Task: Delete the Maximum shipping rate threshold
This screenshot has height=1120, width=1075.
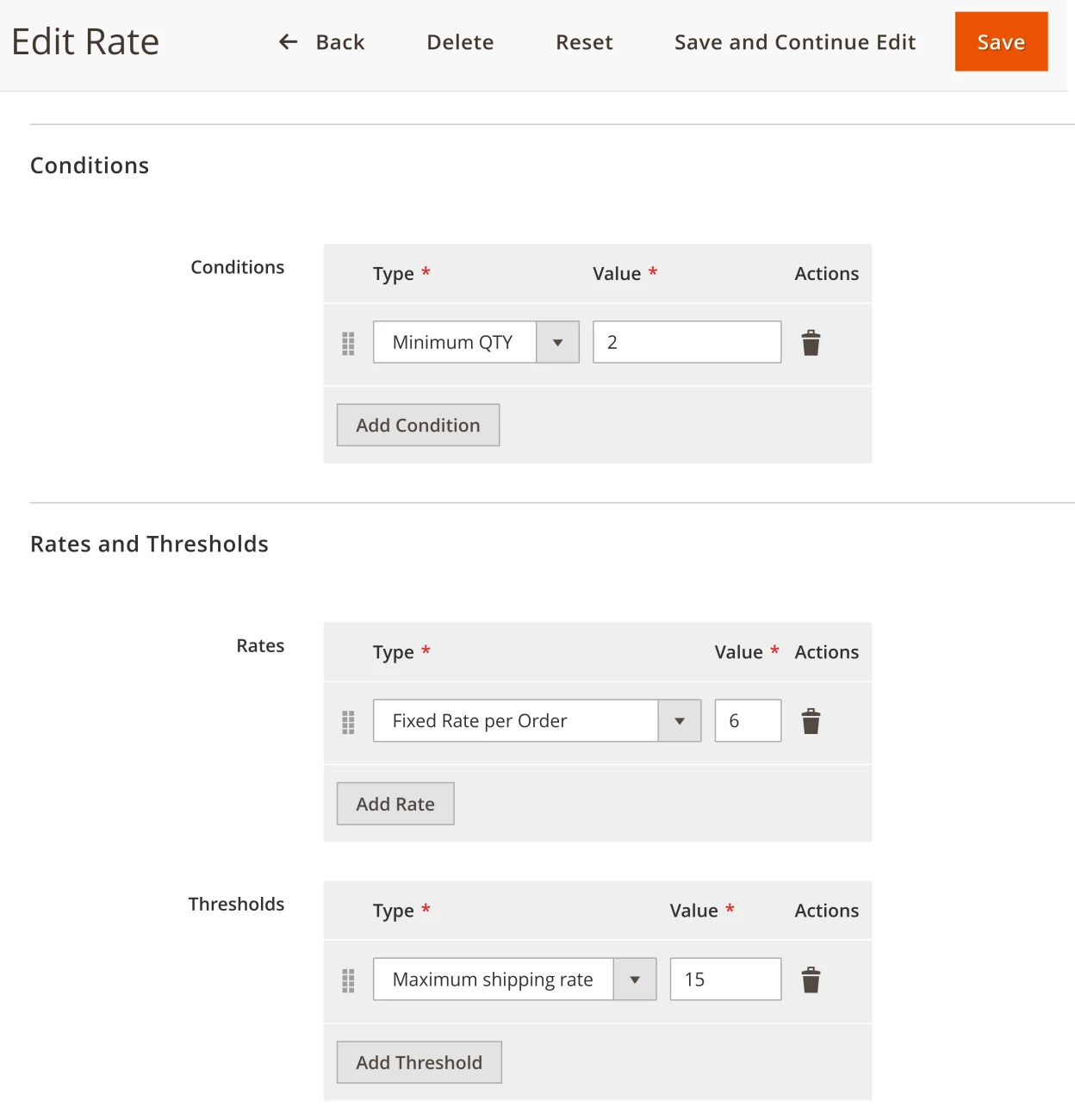Action: click(x=810, y=980)
